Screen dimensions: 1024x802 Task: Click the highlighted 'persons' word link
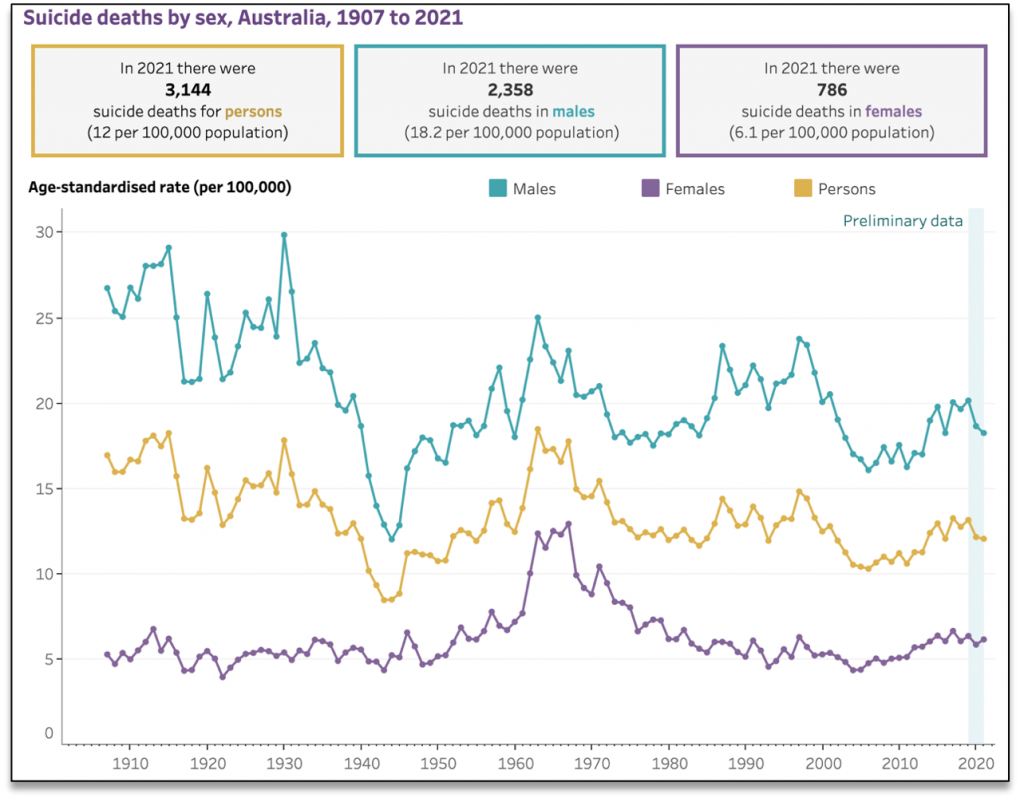(x=253, y=112)
